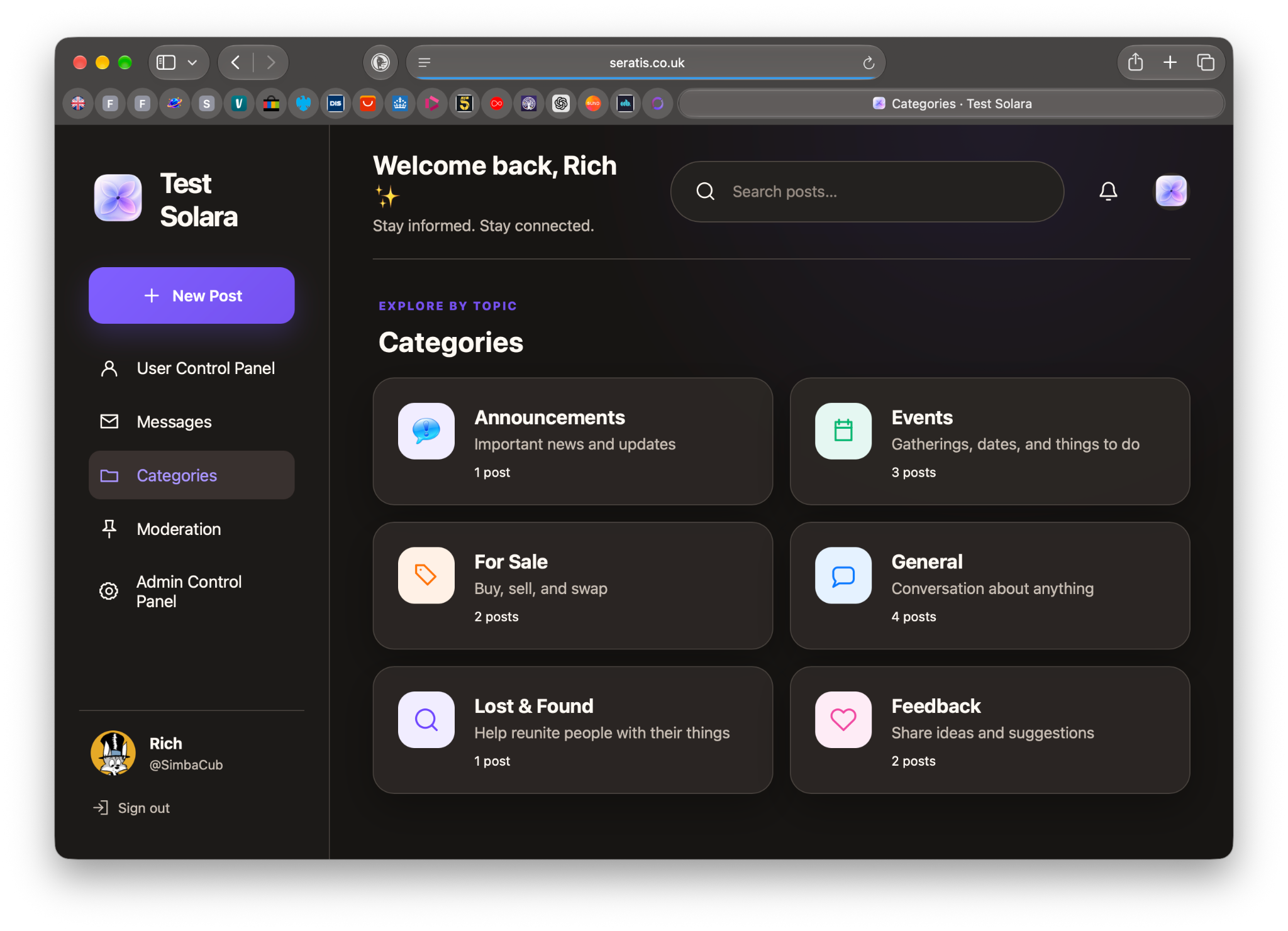Open the page reader menu icon
This screenshot has width=1288, height=931.
pos(425,63)
